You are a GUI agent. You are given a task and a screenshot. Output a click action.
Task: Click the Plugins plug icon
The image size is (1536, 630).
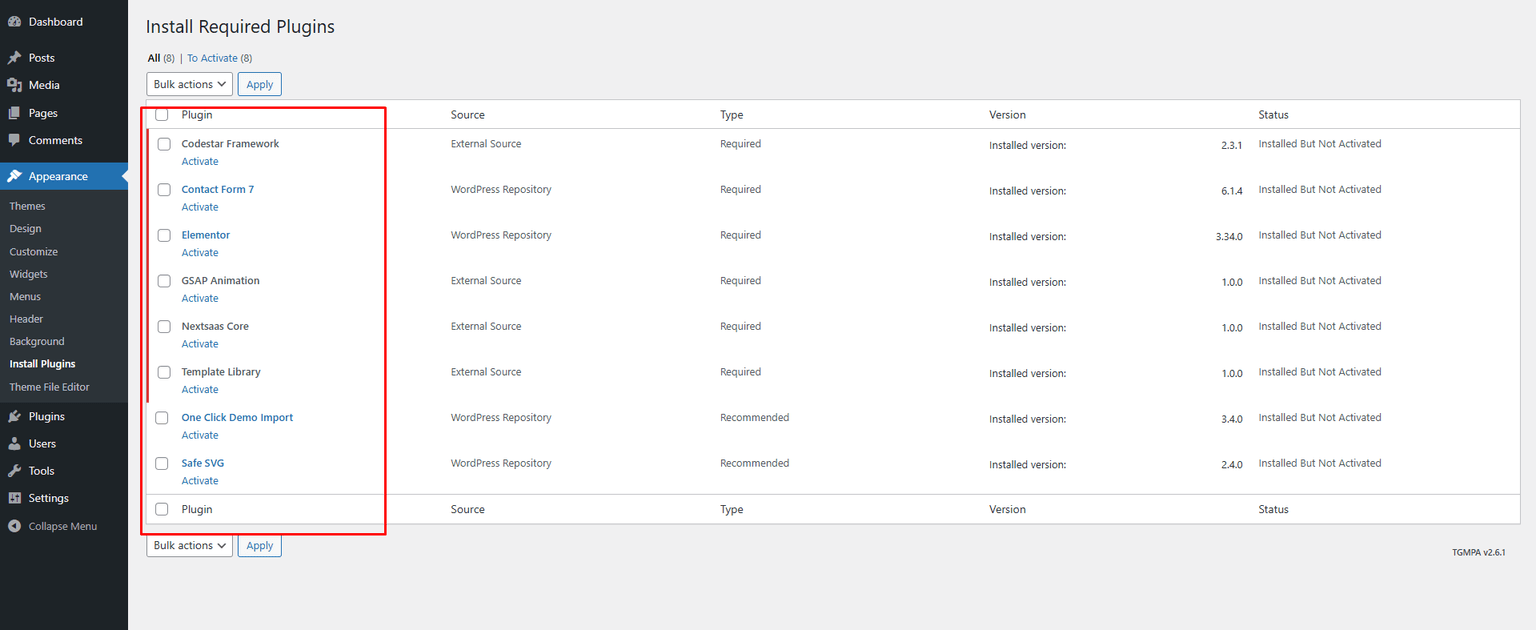pyautogui.click(x=14, y=416)
